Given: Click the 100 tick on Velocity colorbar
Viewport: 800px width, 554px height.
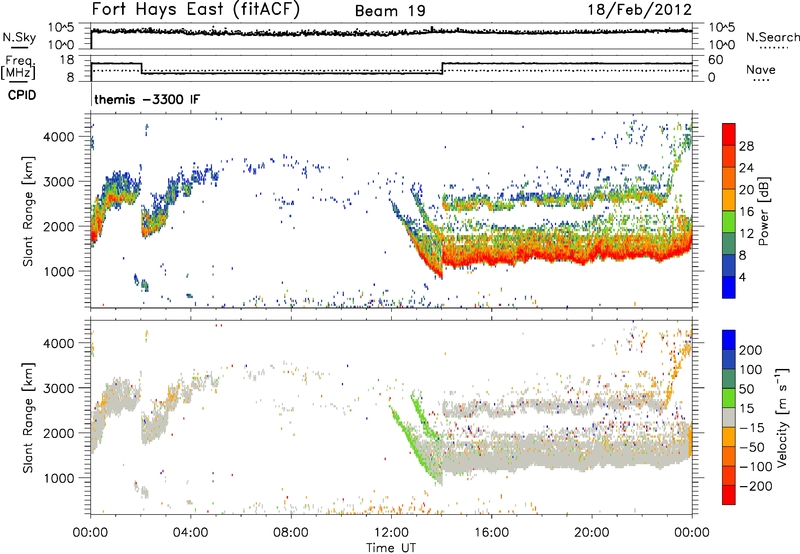Looking at the screenshot, I should [x=751, y=370].
